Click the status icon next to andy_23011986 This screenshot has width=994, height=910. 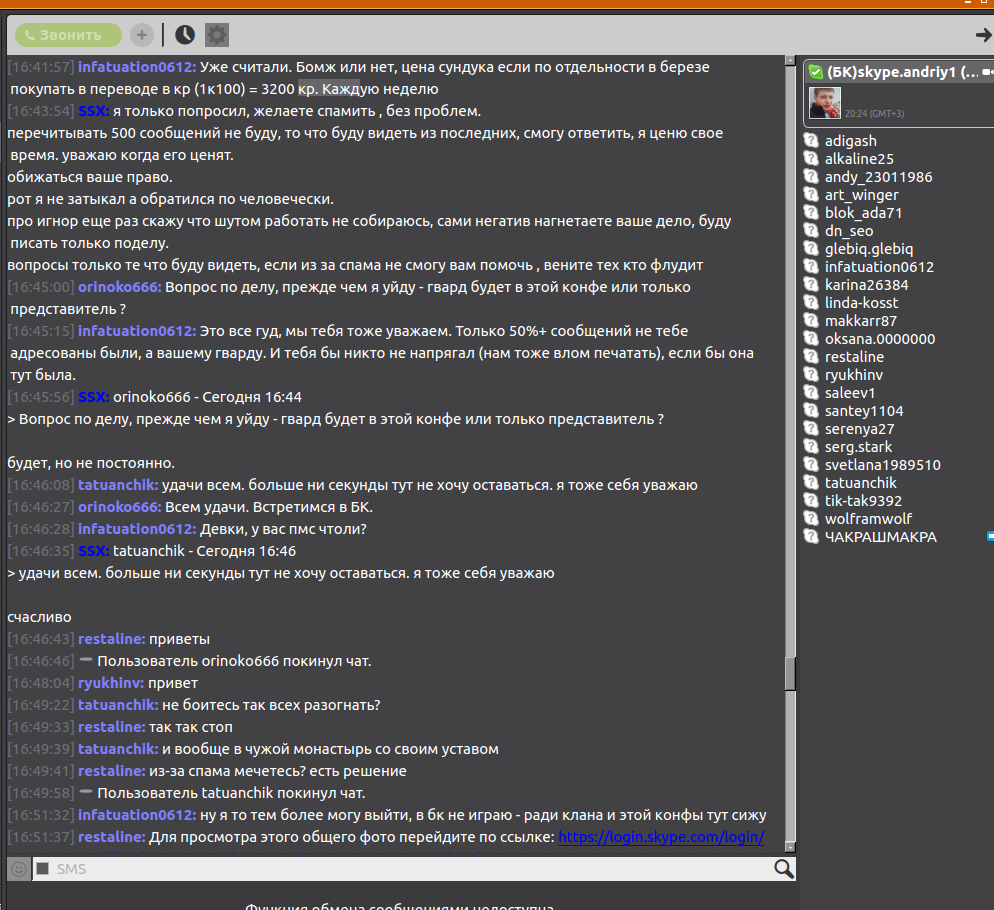tap(811, 176)
